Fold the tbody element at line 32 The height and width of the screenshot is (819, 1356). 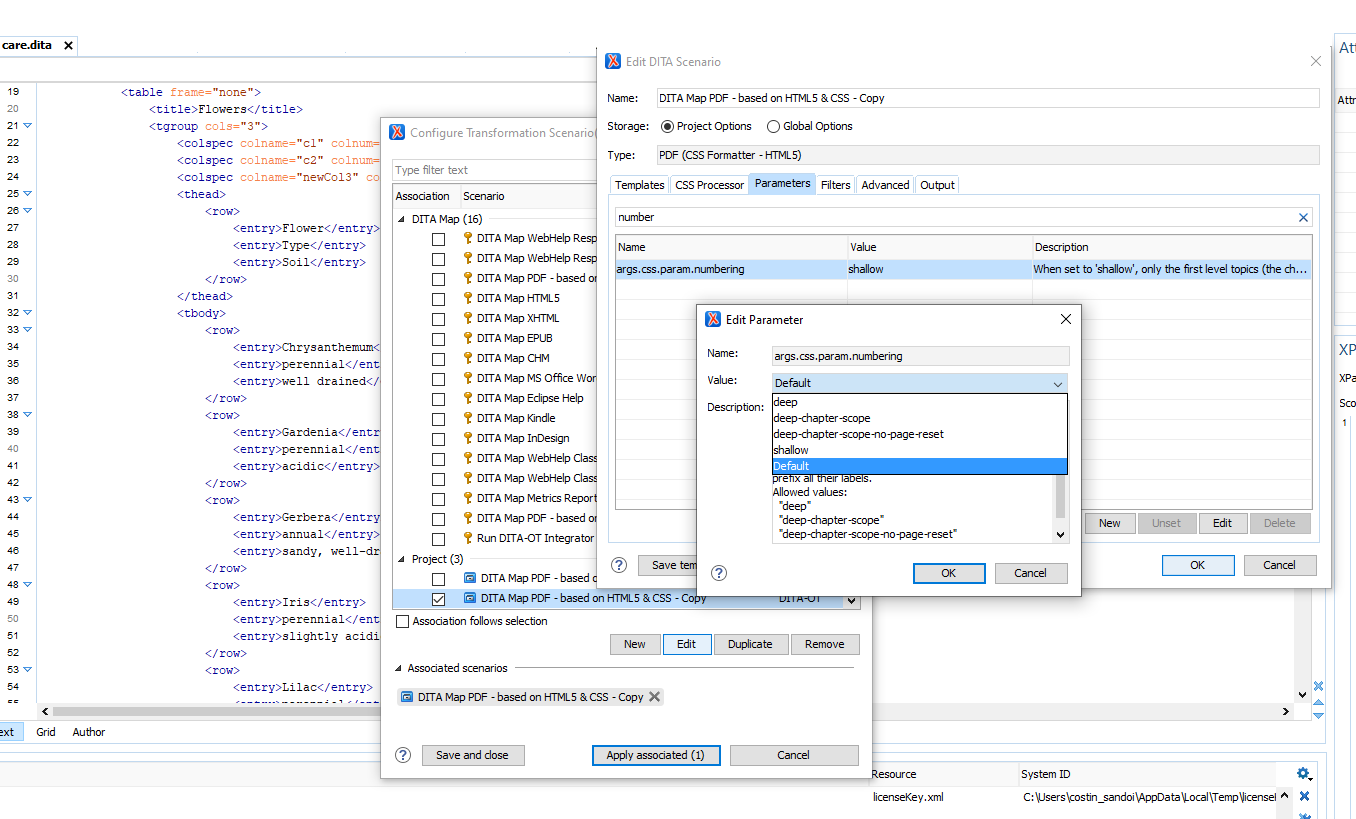[28, 313]
